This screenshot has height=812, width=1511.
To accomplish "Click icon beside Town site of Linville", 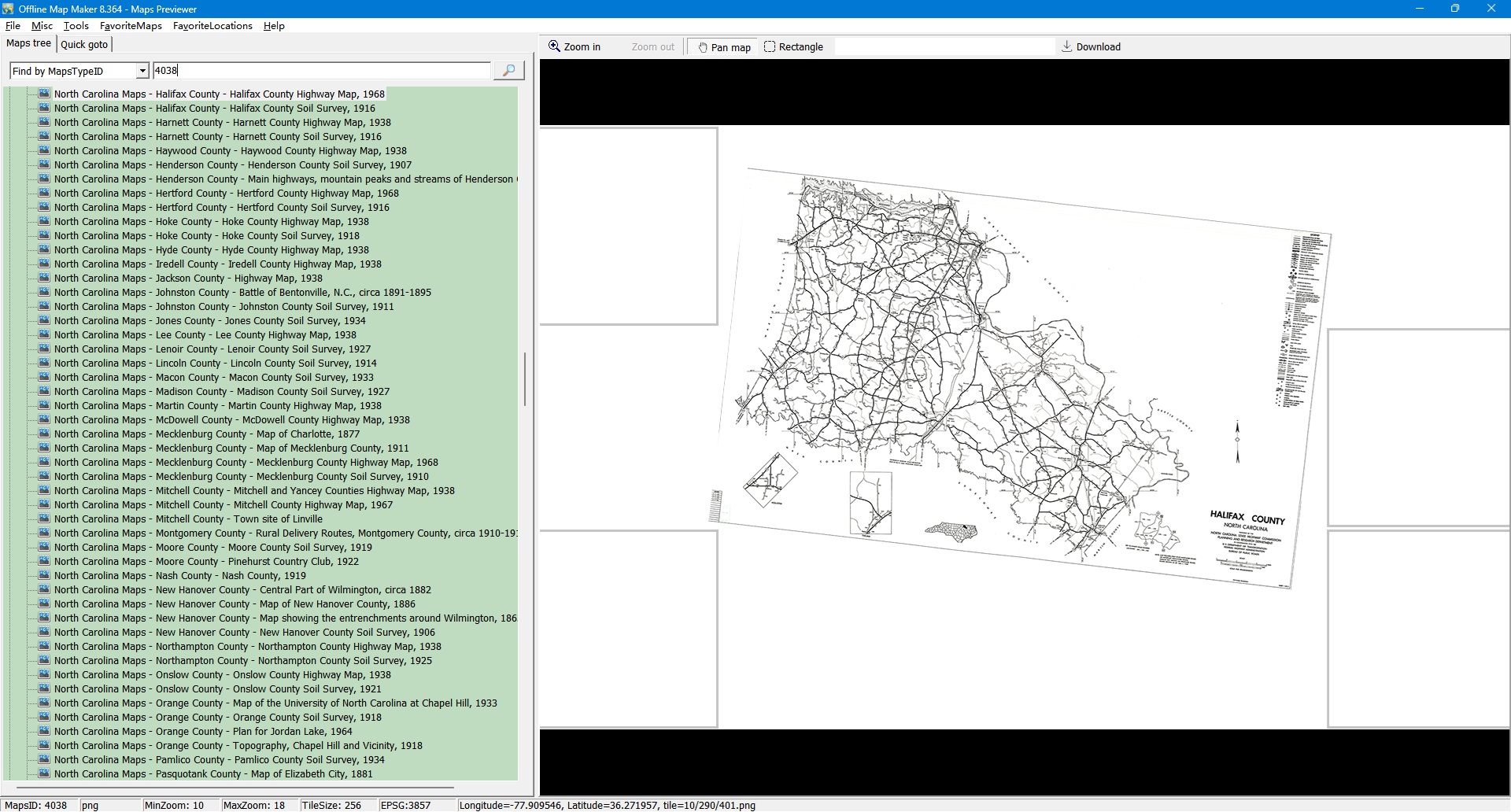I will [44, 519].
